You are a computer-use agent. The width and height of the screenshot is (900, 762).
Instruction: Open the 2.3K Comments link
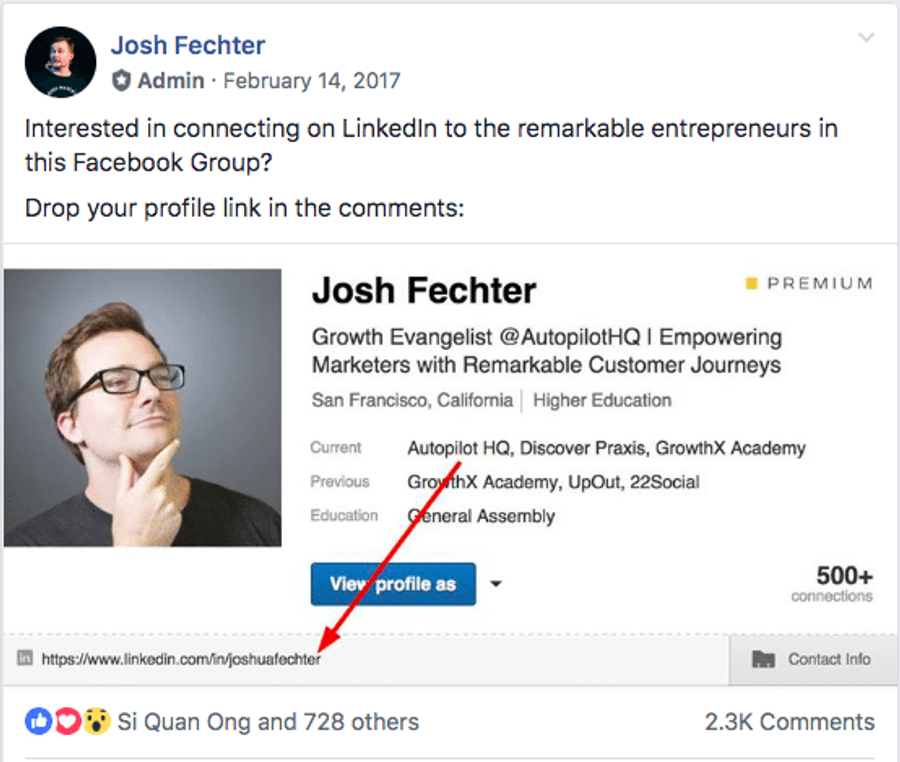pos(789,722)
